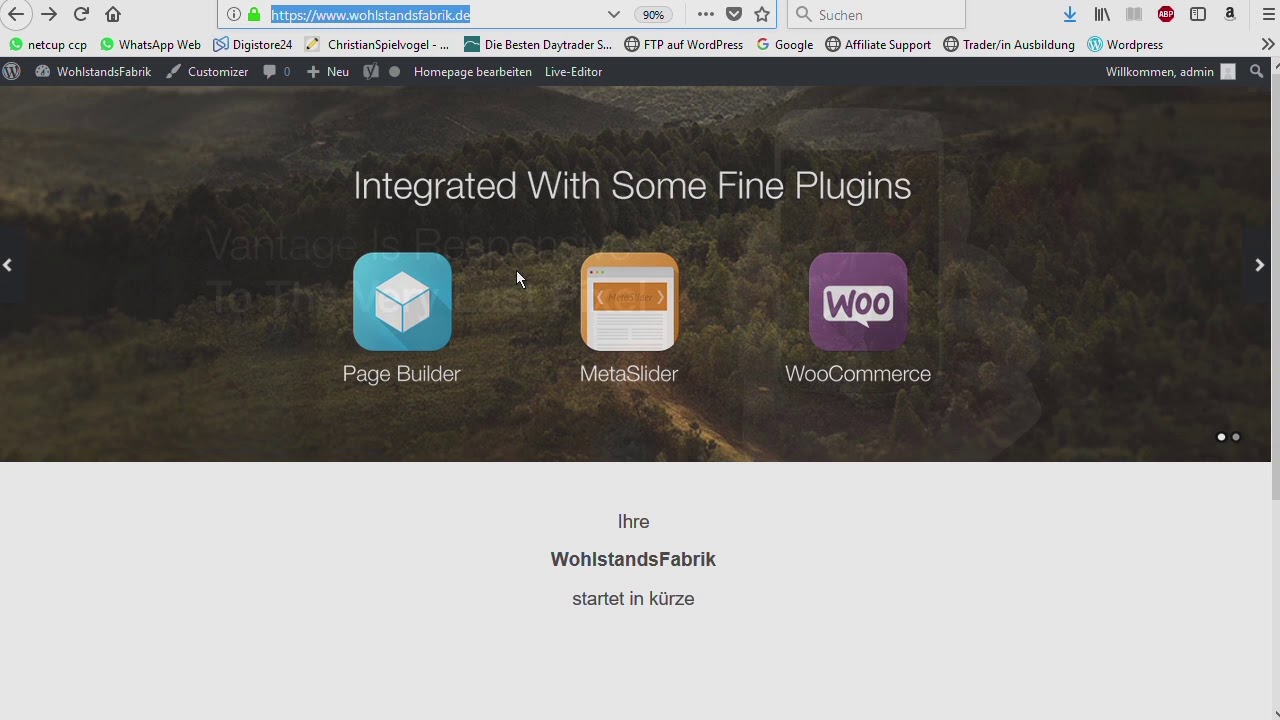This screenshot has width=1280, height=720.
Task: Open the Neu (new content) menu
Action: tap(328, 72)
